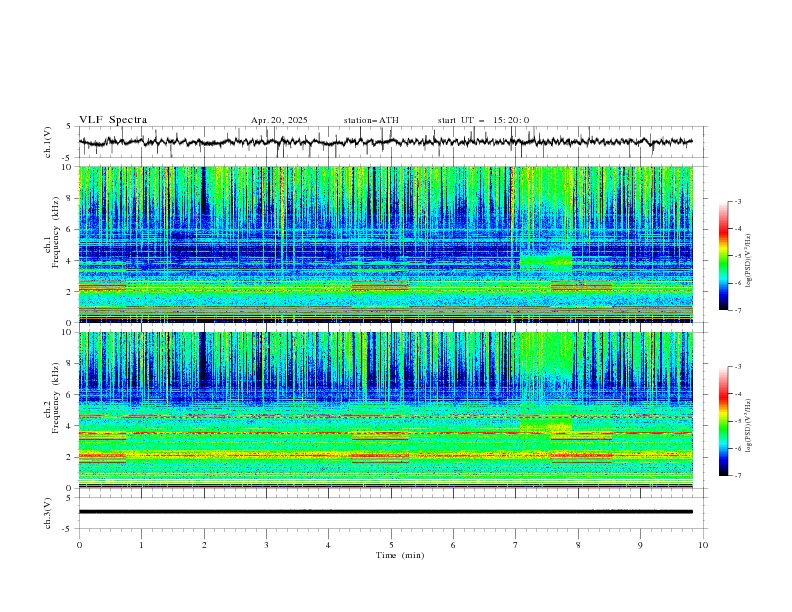This screenshot has height=612, width=792.
Task: Click the time axis tick label "6"
Action: [x=453, y=545]
